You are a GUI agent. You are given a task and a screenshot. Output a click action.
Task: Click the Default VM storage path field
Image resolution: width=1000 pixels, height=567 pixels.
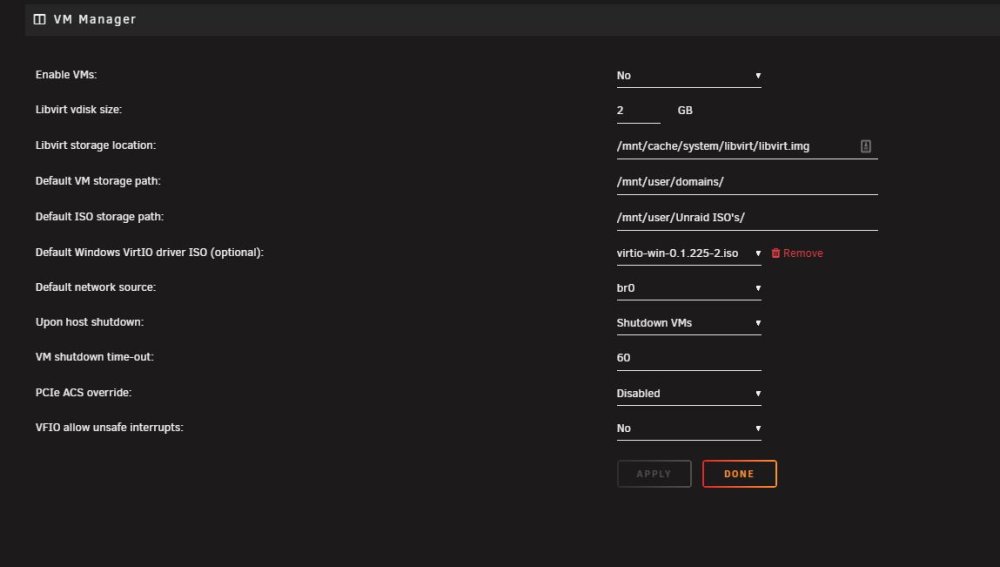(x=747, y=182)
